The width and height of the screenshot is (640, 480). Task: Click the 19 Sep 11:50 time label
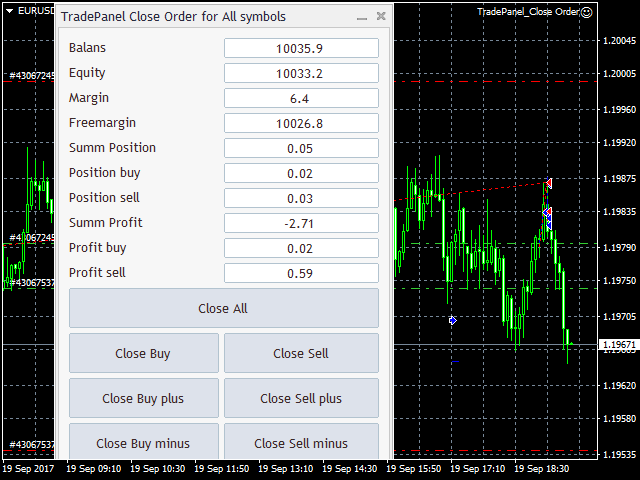222,469
